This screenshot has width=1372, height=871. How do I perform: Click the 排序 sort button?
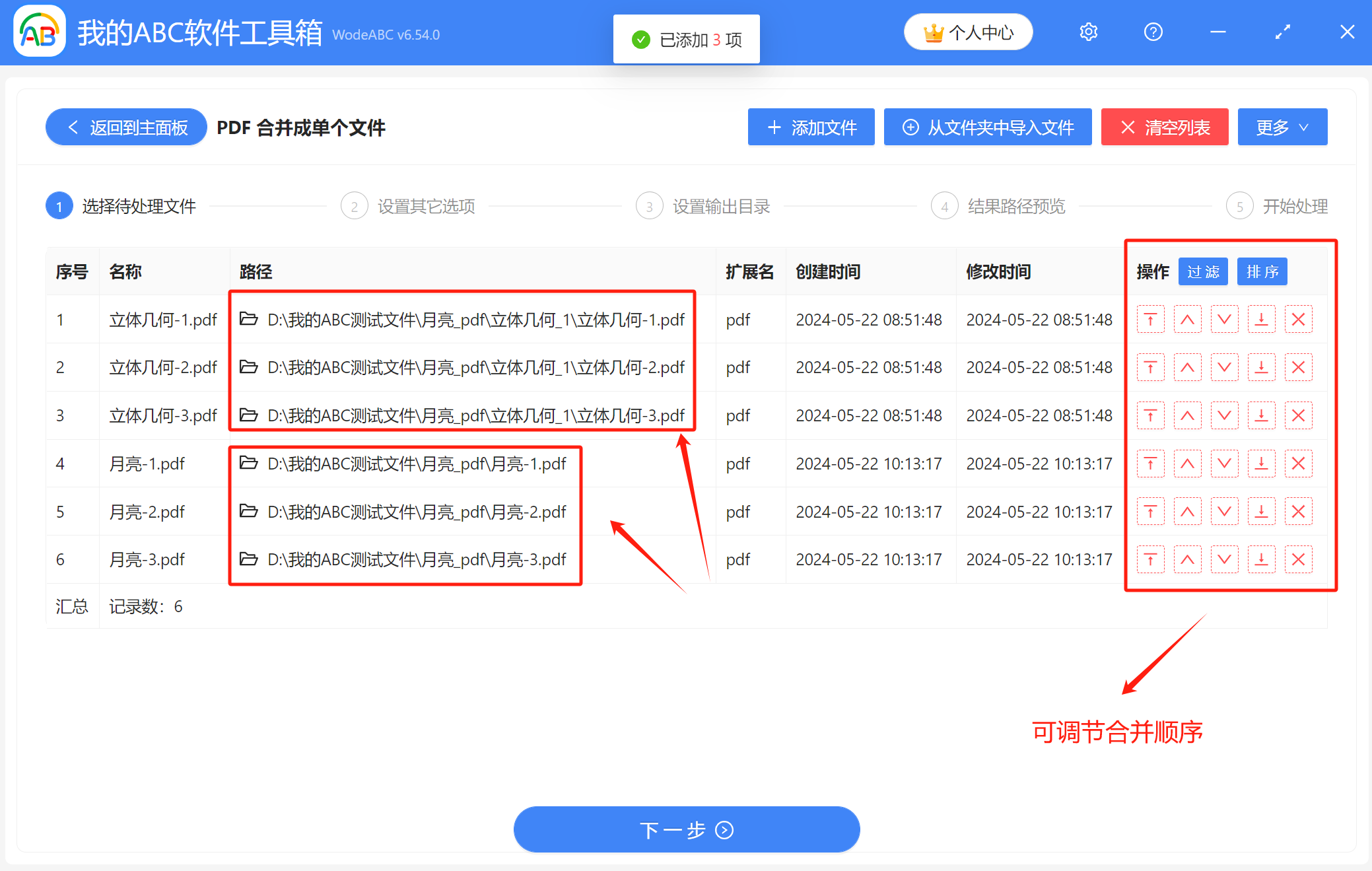coord(1262,271)
